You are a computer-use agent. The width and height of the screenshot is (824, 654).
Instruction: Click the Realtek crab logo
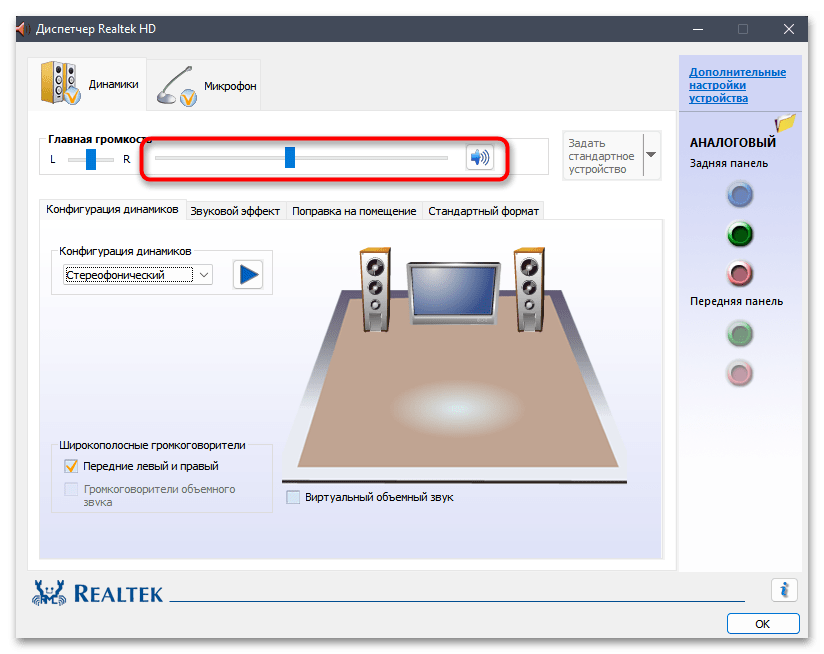coord(49,593)
